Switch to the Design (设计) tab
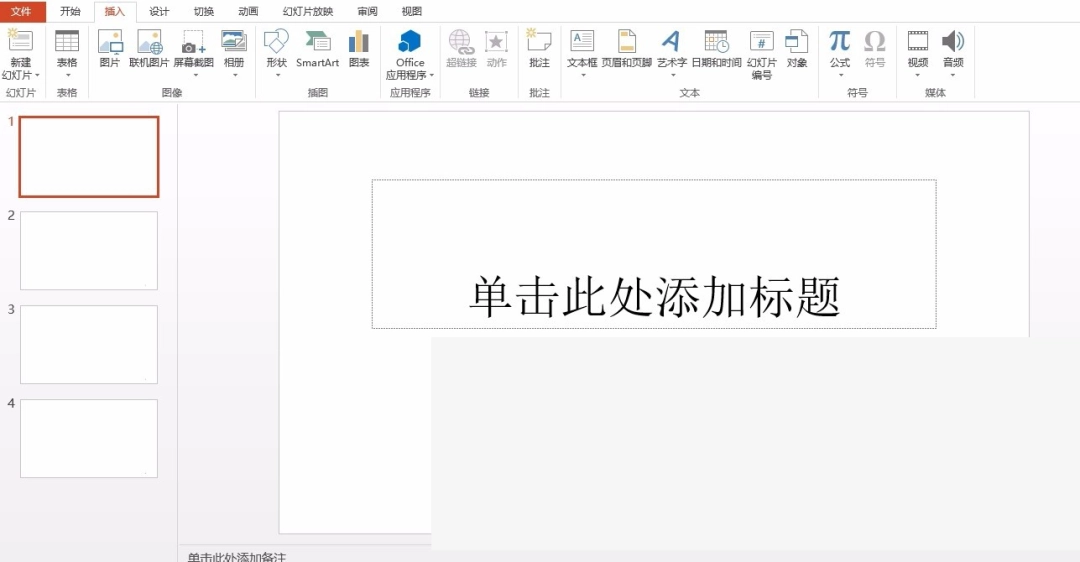 (x=159, y=11)
